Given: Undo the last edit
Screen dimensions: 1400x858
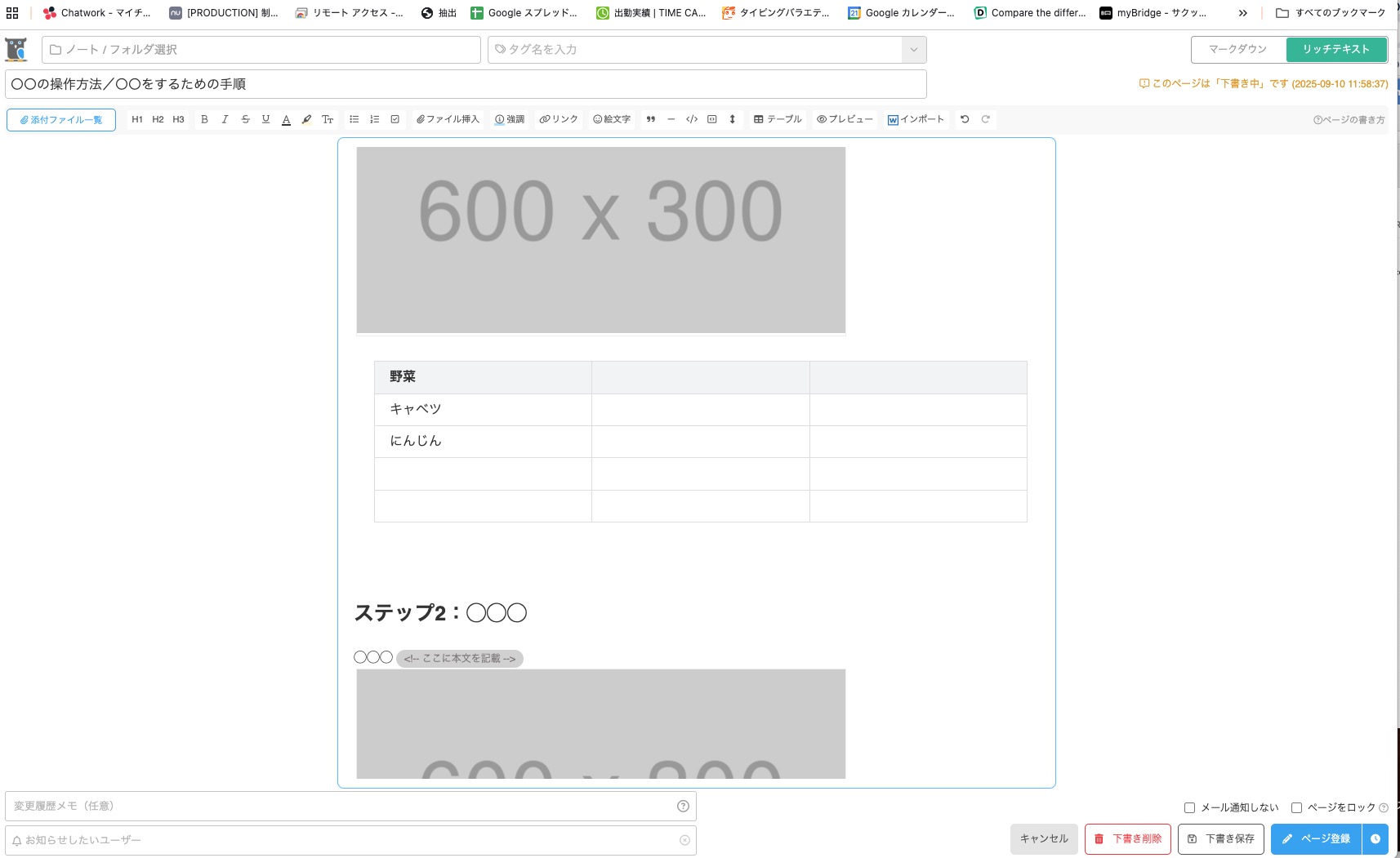Looking at the screenshot, I should tap(965, 119).
